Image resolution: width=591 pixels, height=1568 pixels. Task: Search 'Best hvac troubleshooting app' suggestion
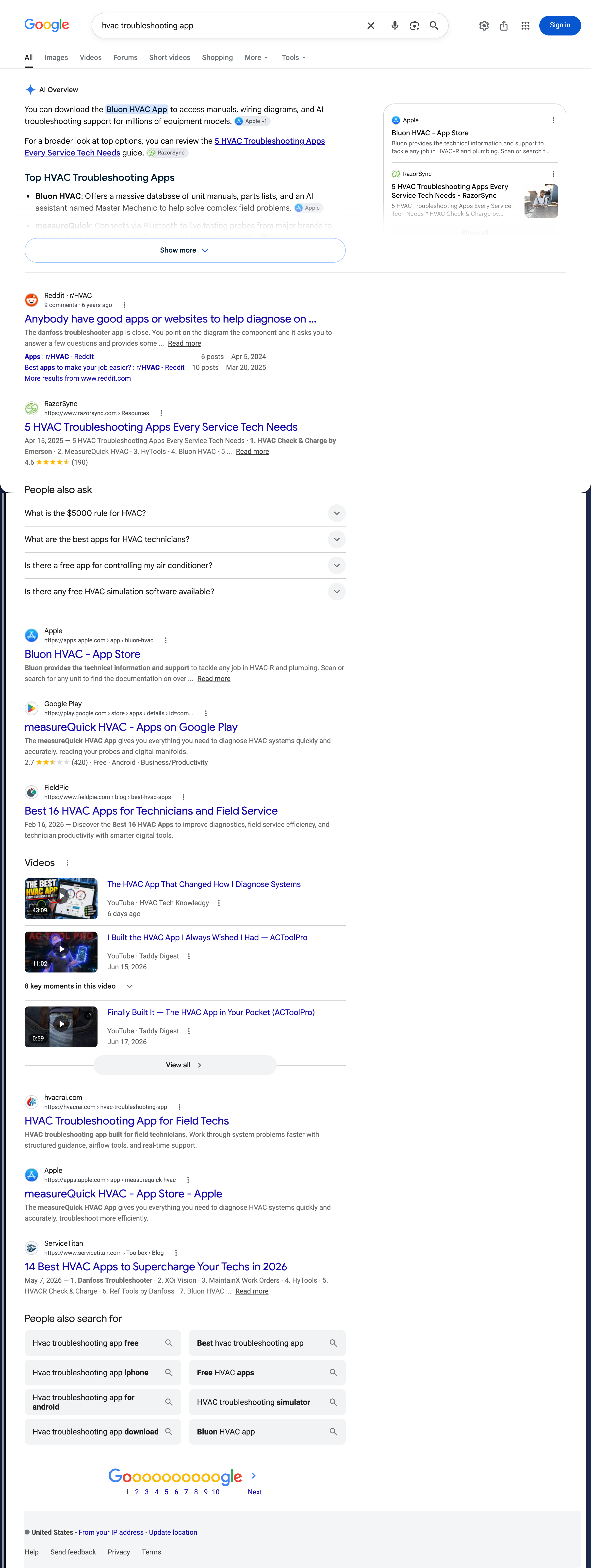267,1343
